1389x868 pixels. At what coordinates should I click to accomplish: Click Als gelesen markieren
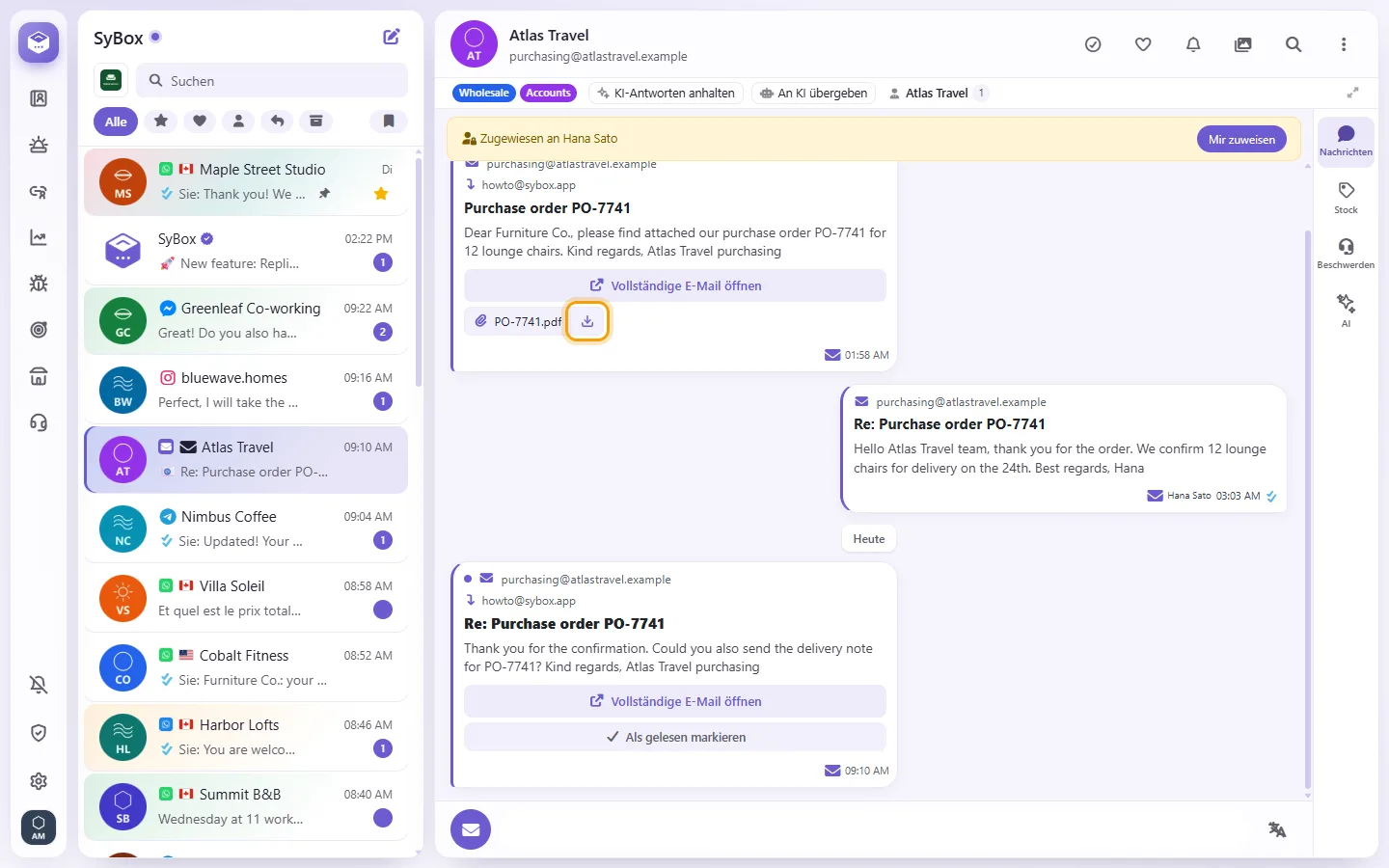pyautogui.click(x=675, y=738)
